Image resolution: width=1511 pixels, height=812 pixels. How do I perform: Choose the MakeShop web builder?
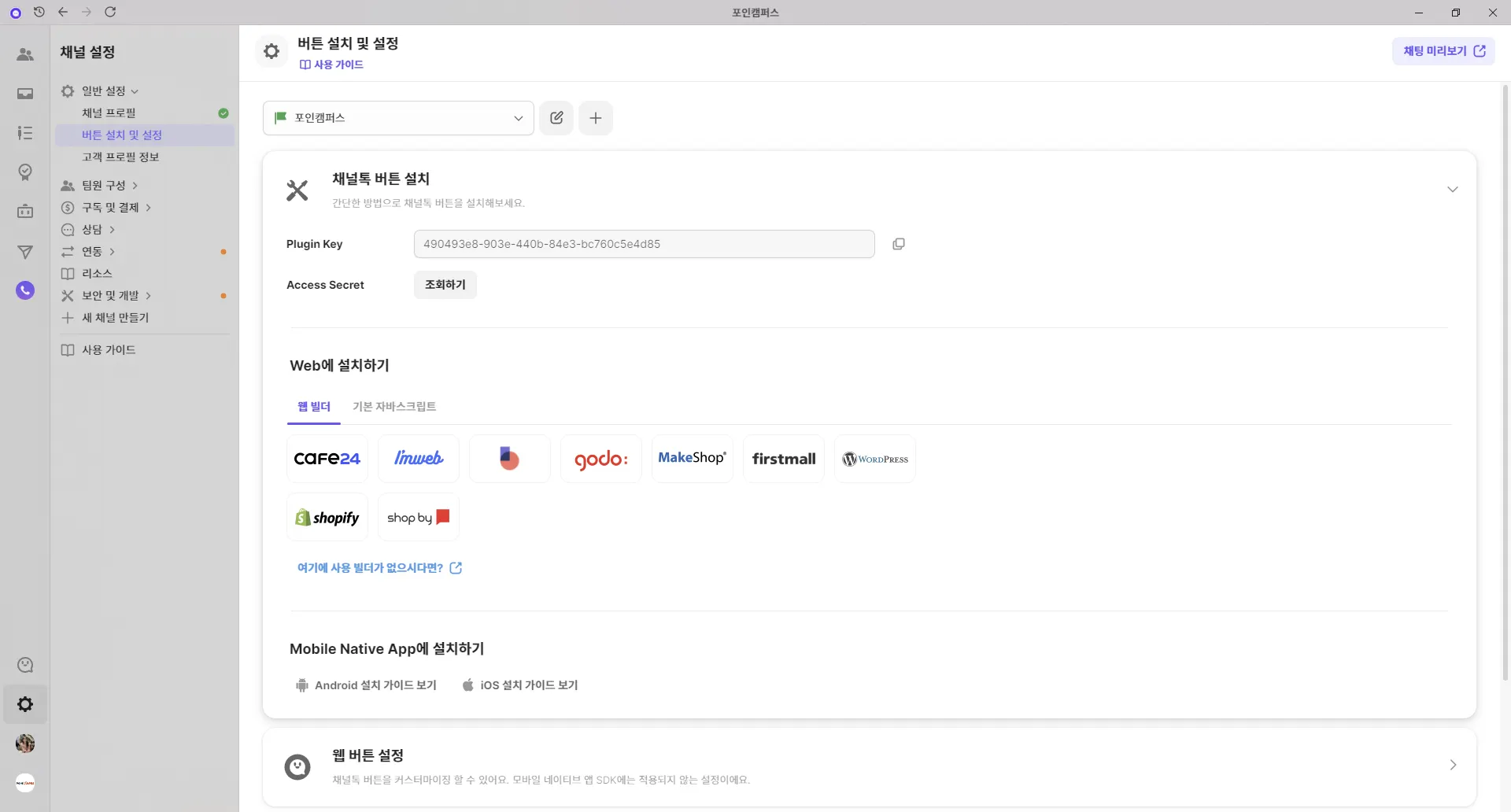[x=693, y=459]
